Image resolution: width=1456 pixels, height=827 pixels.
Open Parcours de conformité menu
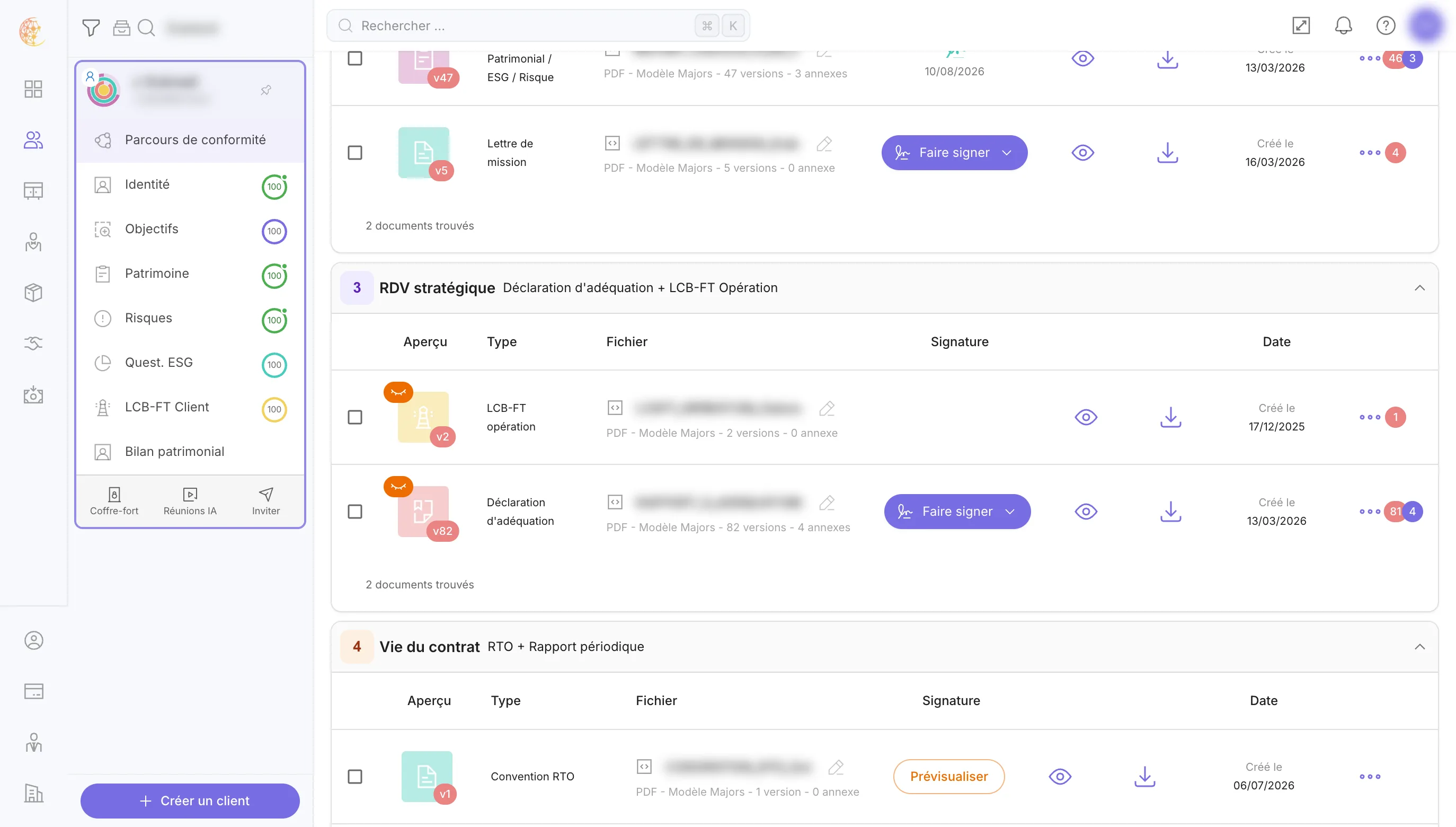(190, 140)
